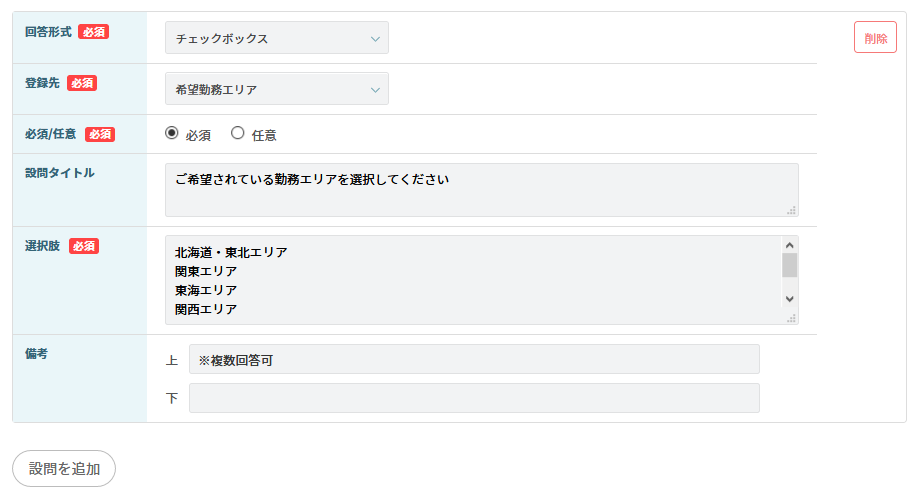Viewport: 917px width, 499px height.
Task: Click the 設問タイトル text area
Action: point(481,190)
